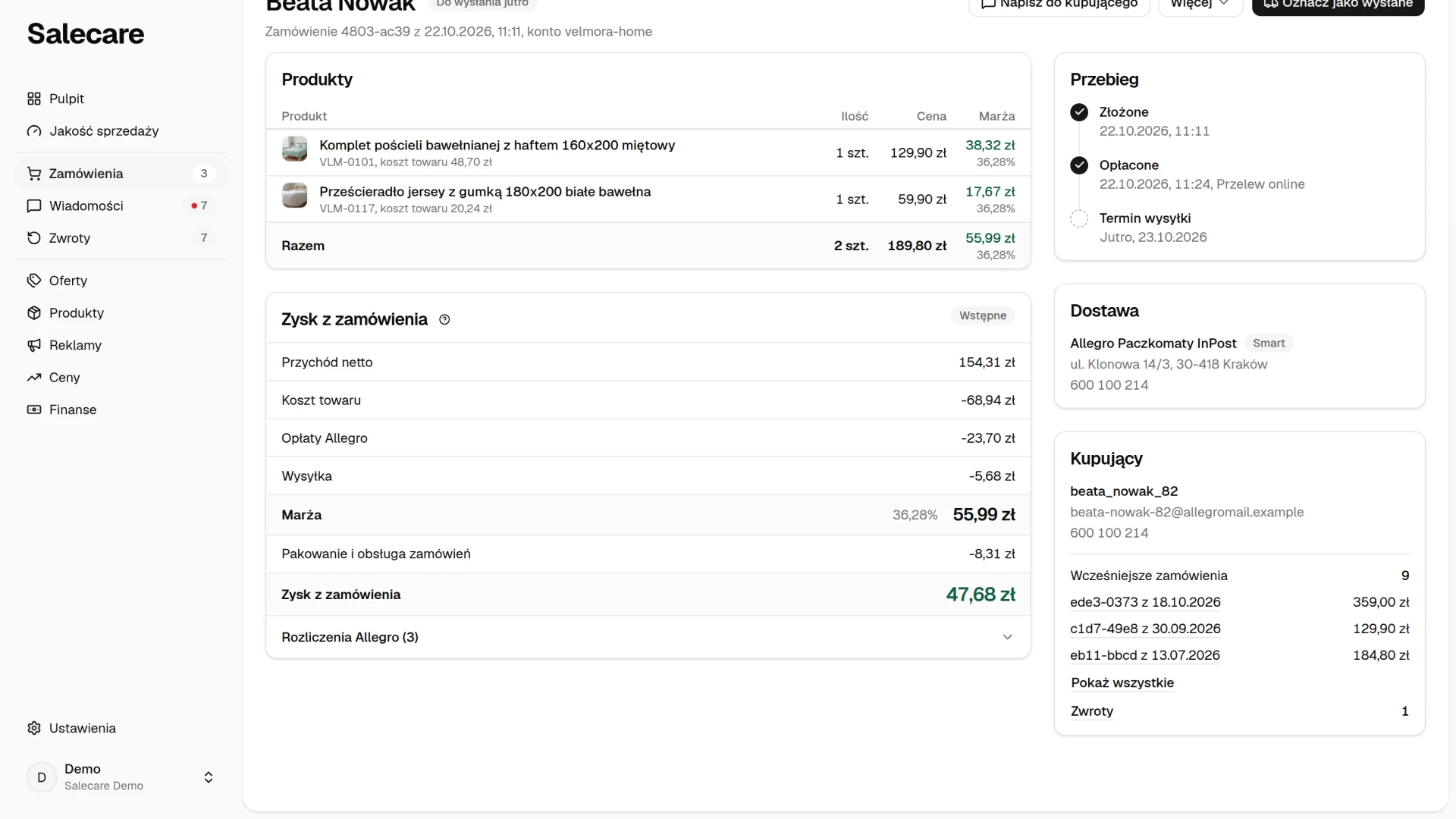Screen dimensions: 1456x819
Task: Open the Pulpit dashboard icon
Action: 34,99
